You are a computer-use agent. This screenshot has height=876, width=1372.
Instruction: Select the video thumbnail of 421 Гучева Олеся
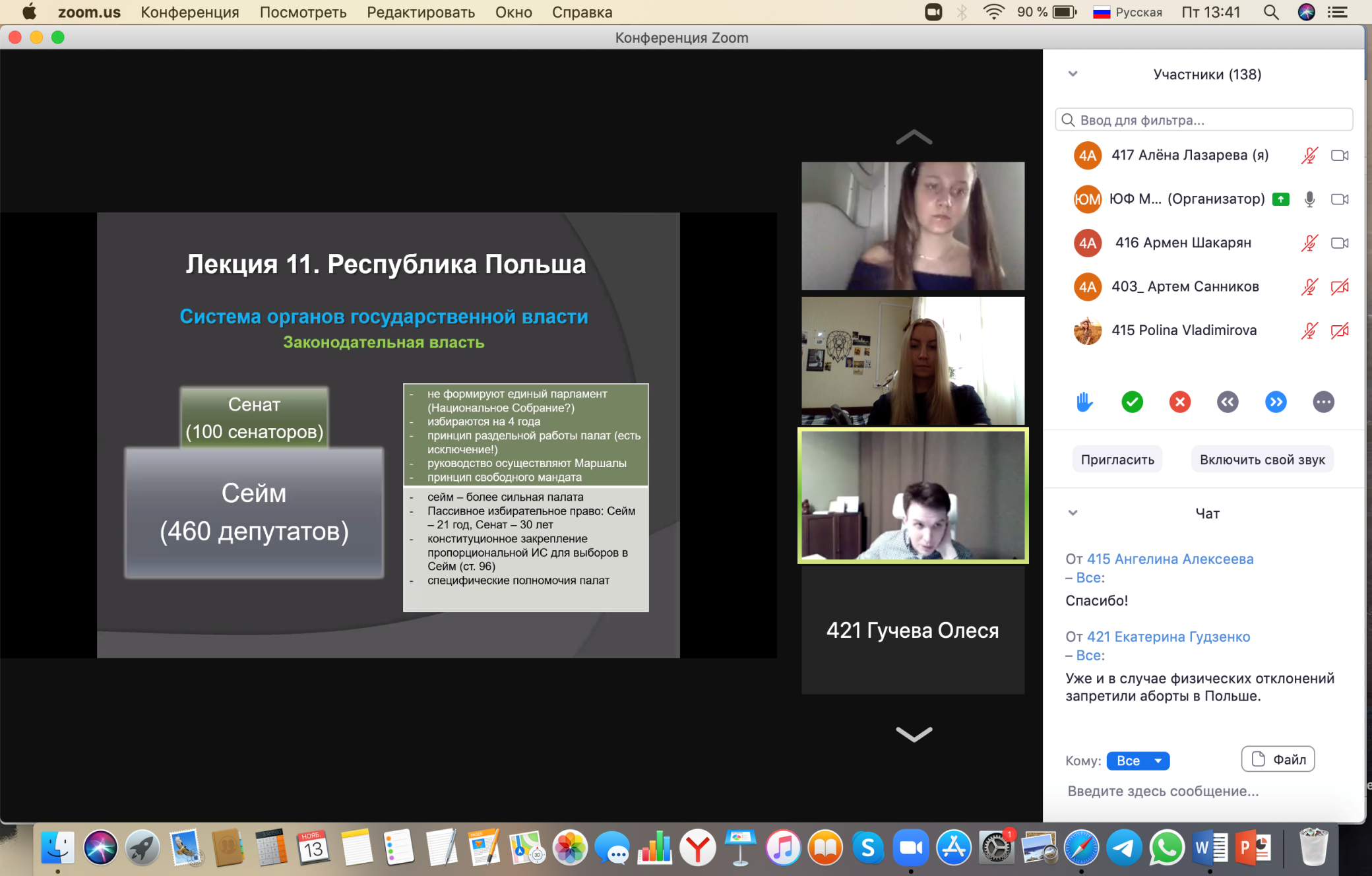click(913, 629)
